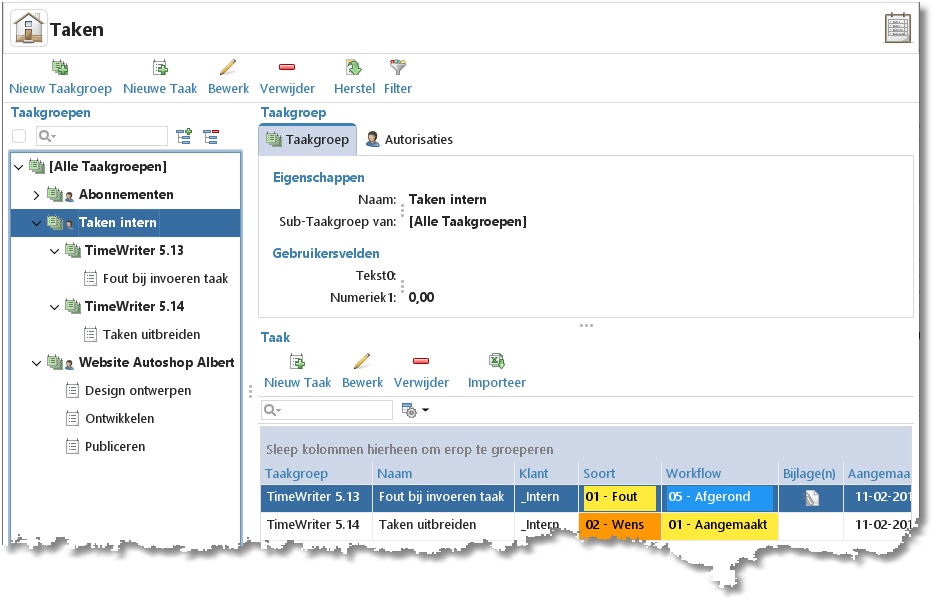The image size is (934, 602).
Task: Select Ontwikkelen in the tree
Action: coord(120,419)
